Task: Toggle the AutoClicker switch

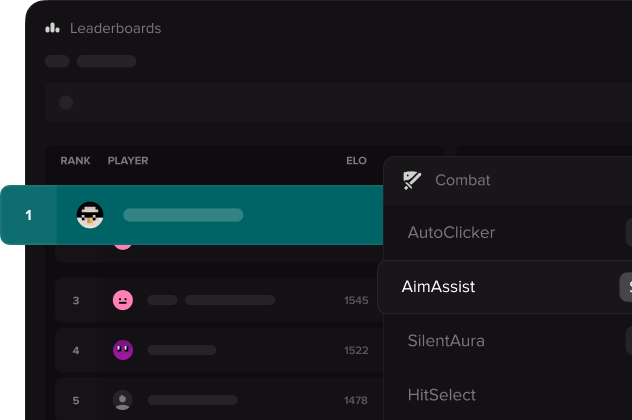Action: coord(628,233)
